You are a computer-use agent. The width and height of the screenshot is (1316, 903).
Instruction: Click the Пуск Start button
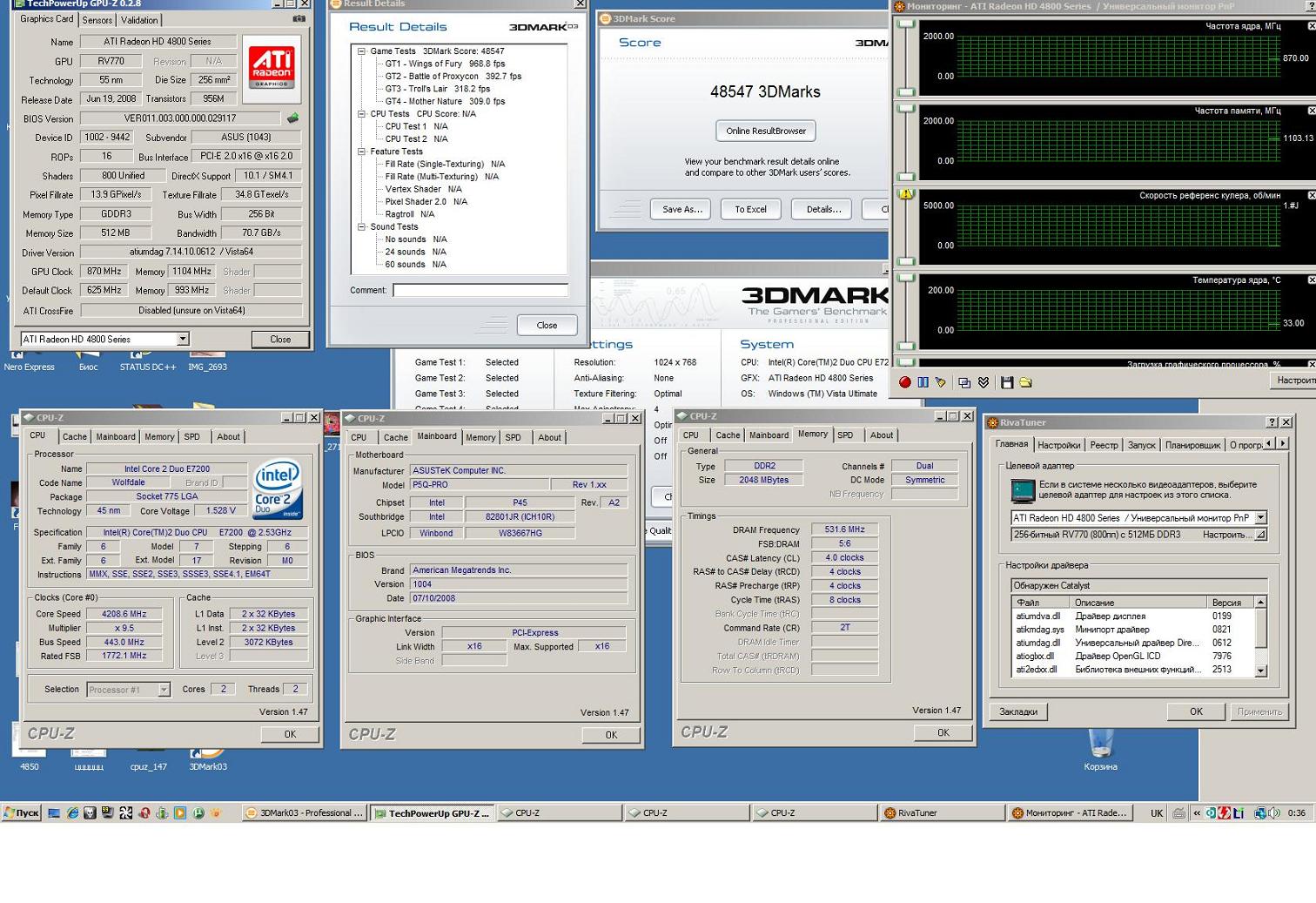click(22, 813)
